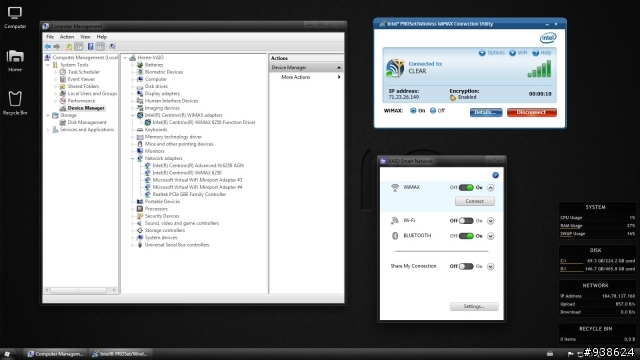Click the Help icon in Computer Management toolbar
The image size is (640, 360).
point(91,47)
